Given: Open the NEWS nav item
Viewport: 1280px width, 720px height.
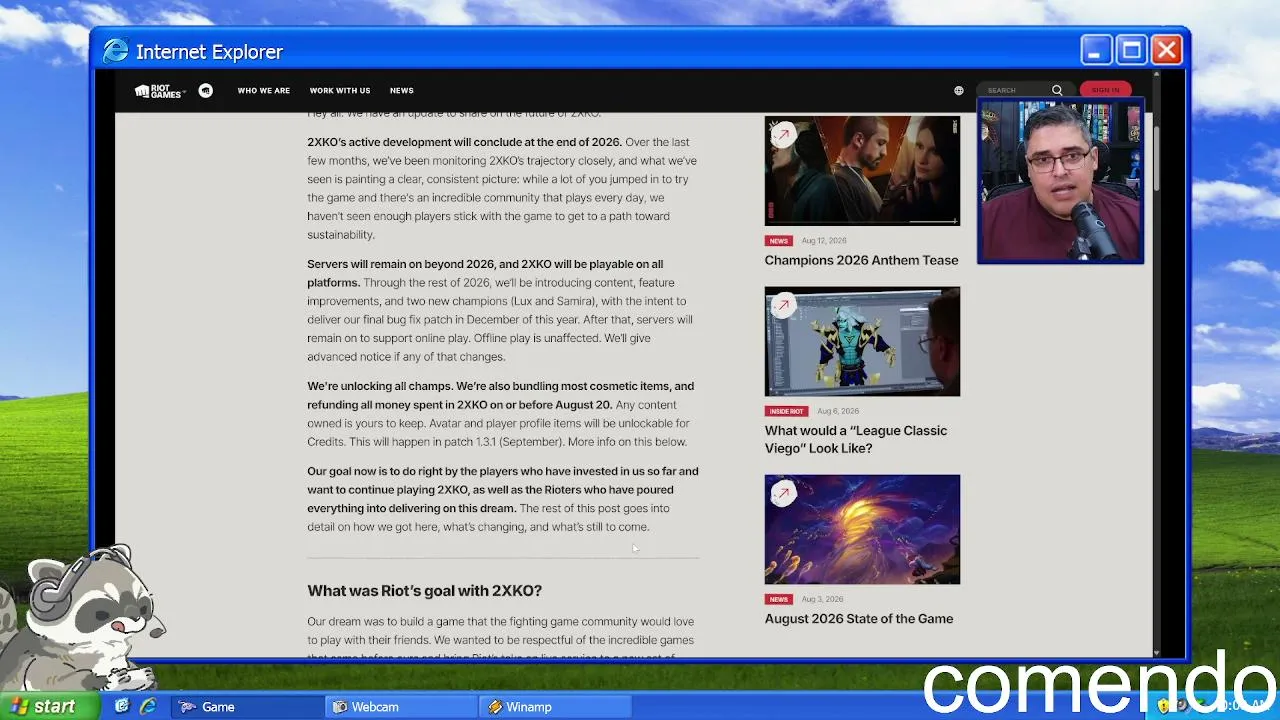Looking at the screenshot, I should coord(402,91).
